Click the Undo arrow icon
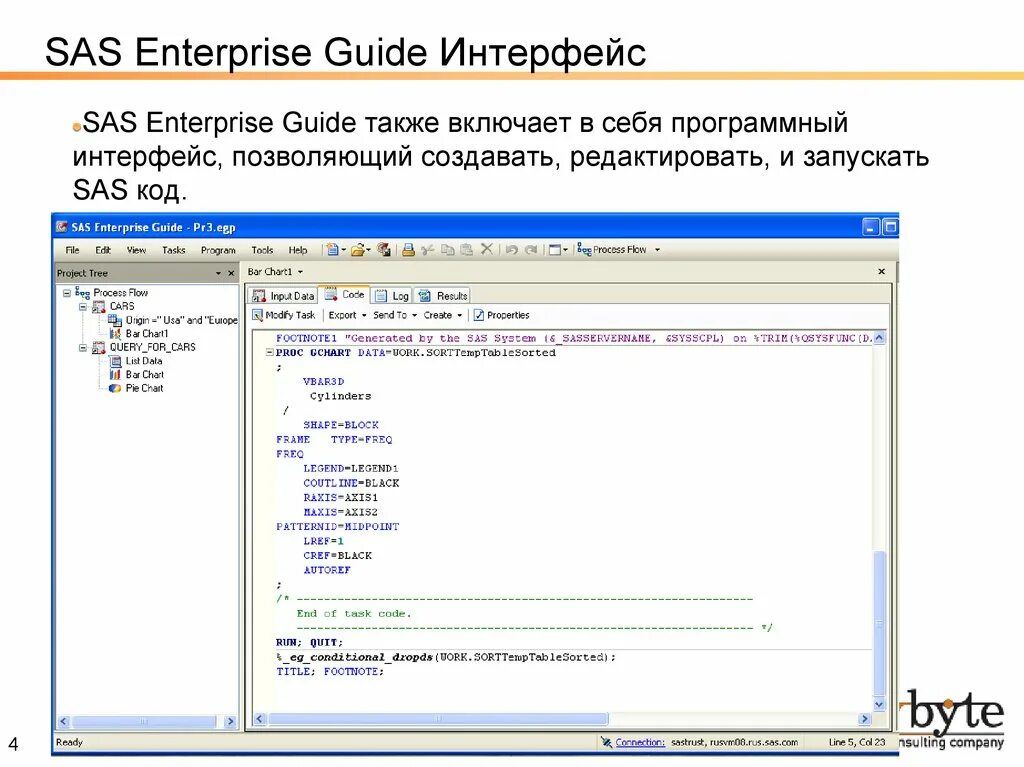 coord(511,250)
